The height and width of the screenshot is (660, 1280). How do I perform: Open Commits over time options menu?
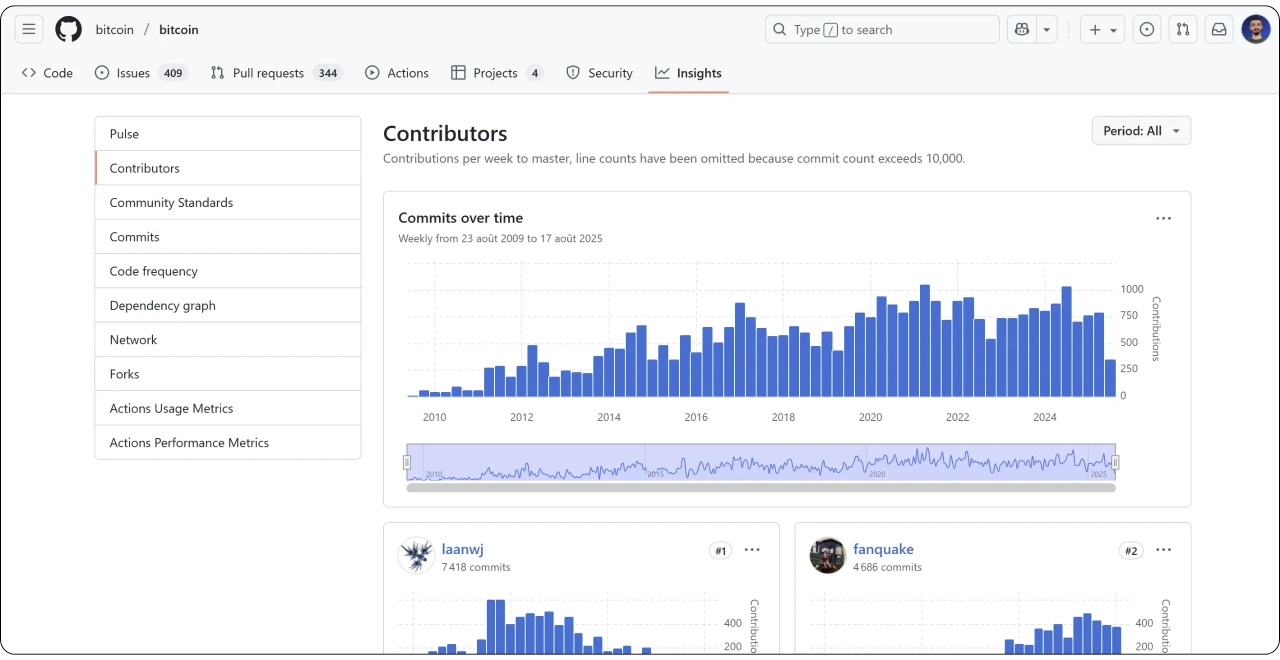coord(1163,219)
